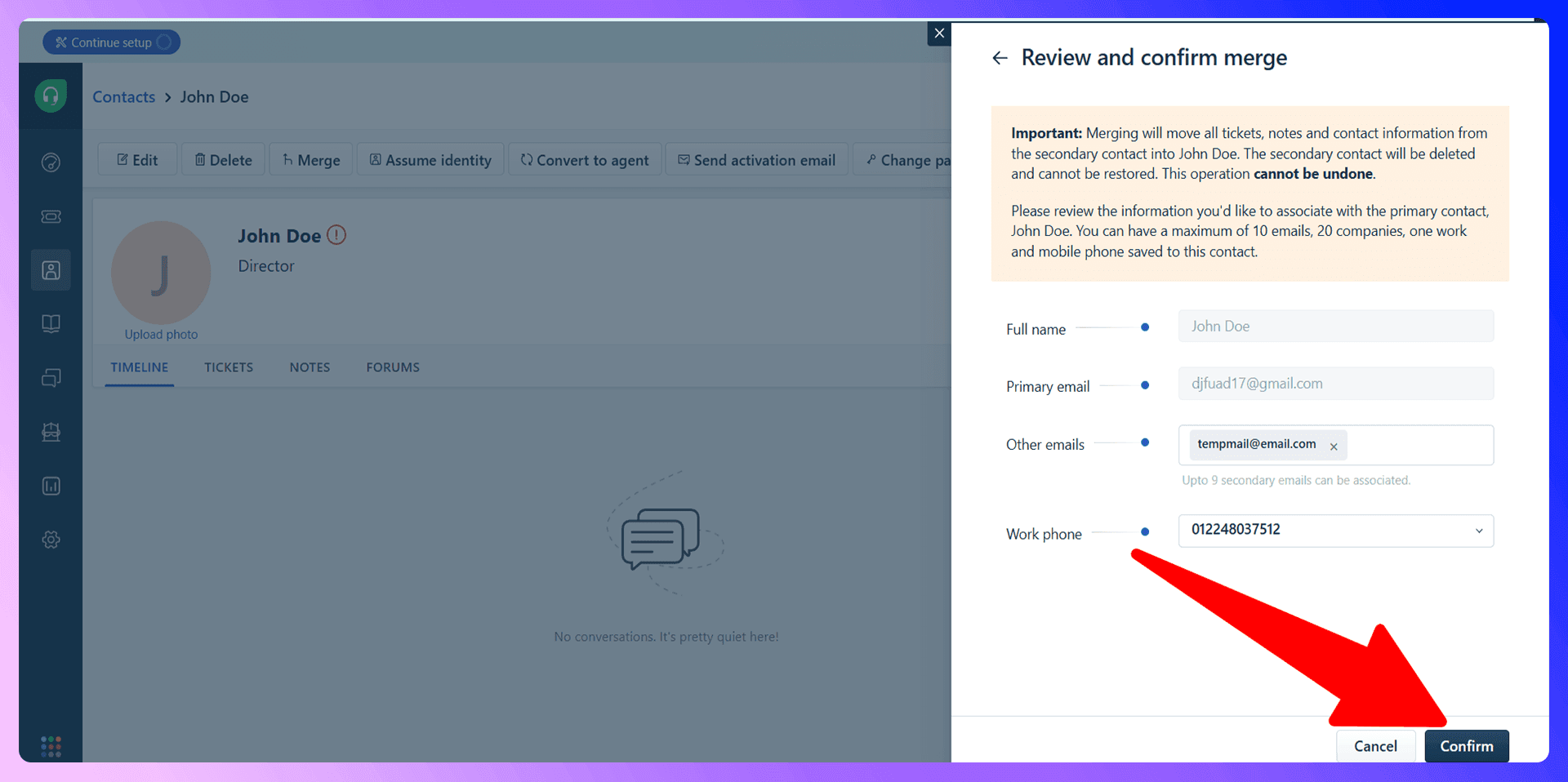Screen dimensions: 1568x782
Task: Open the Forums chat icon in sidebar
Action: (x=51, y=378)
